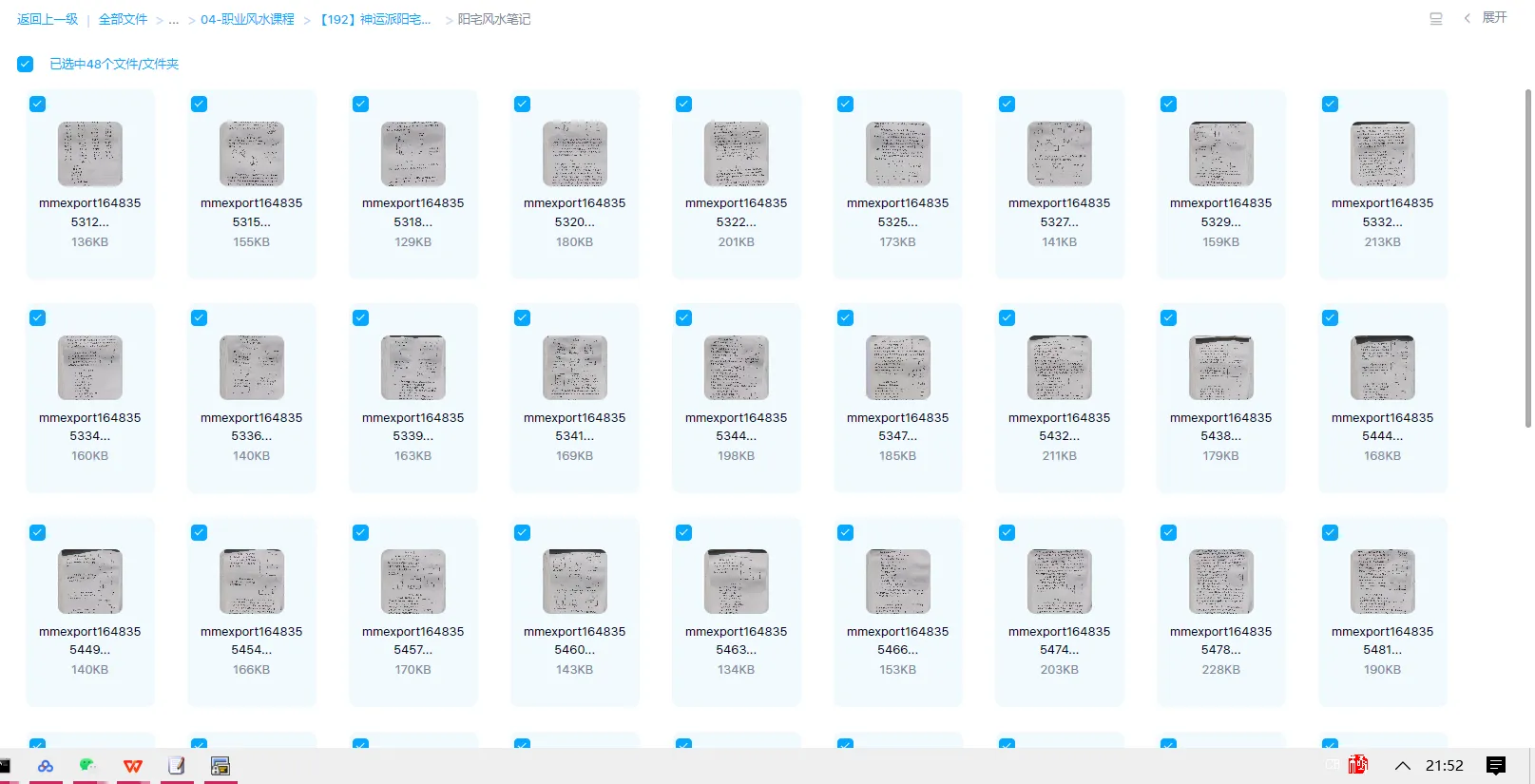Switch file view mode using the layout icon

coord(1435,18)
